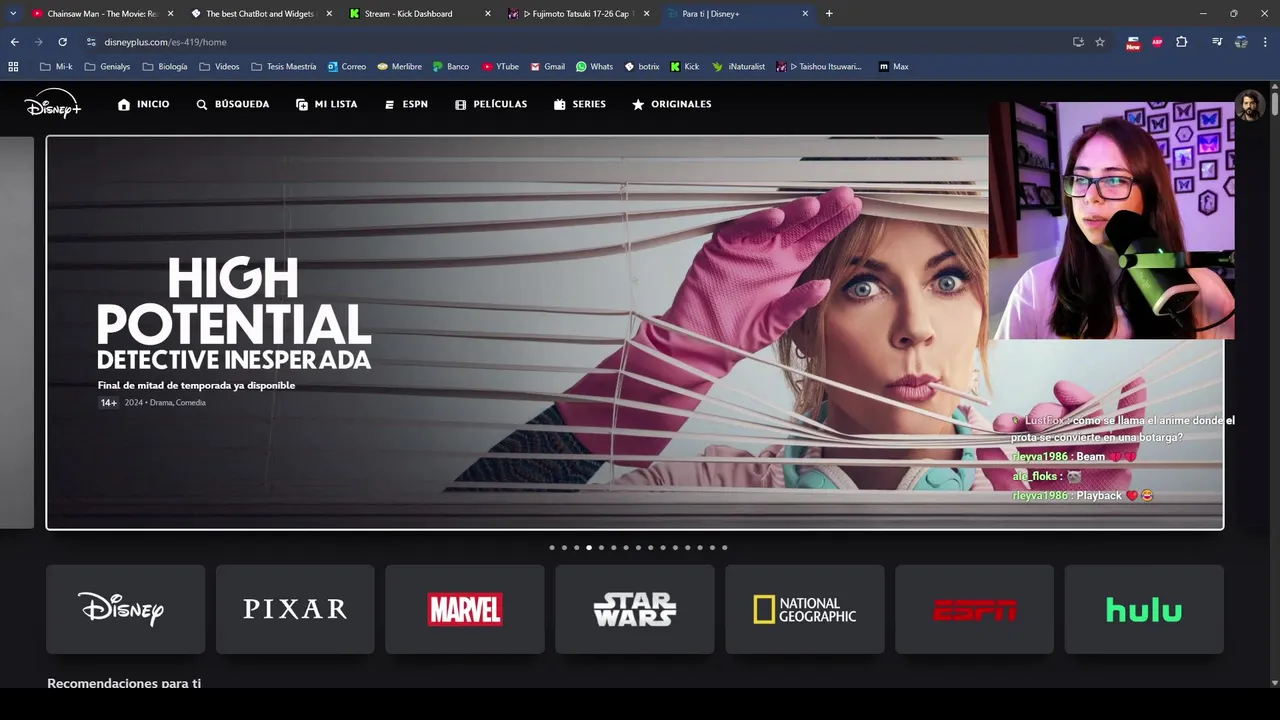Open SERIES section
This screenshot has height=720, width=1280.
(x=580, y=104)
